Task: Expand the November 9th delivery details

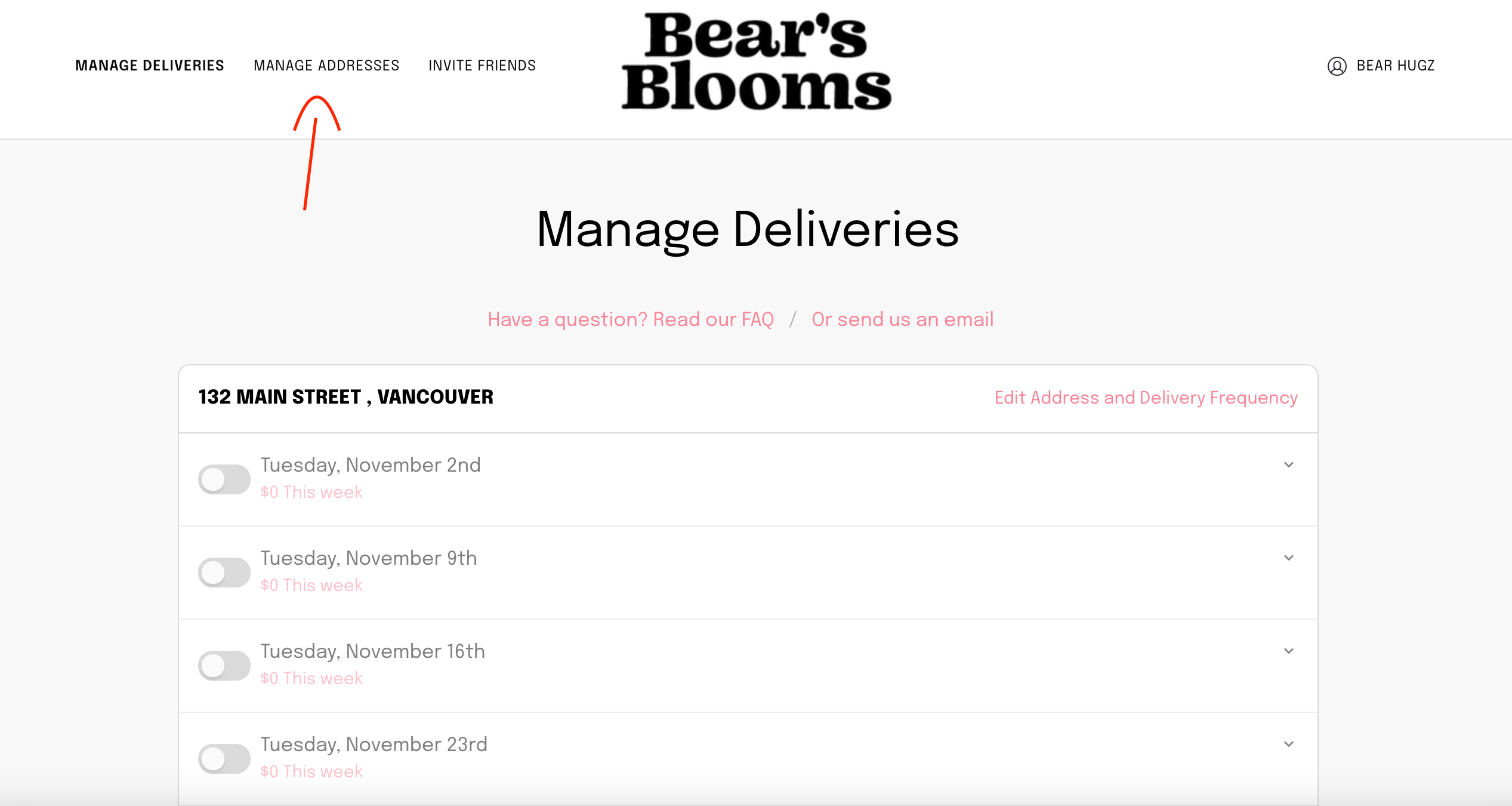Action: [x=1289, y=558]
